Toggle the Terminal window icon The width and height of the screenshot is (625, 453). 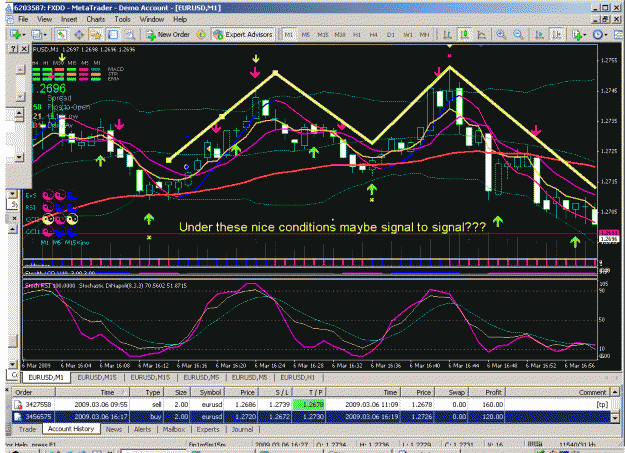click(x=113, y=35)
